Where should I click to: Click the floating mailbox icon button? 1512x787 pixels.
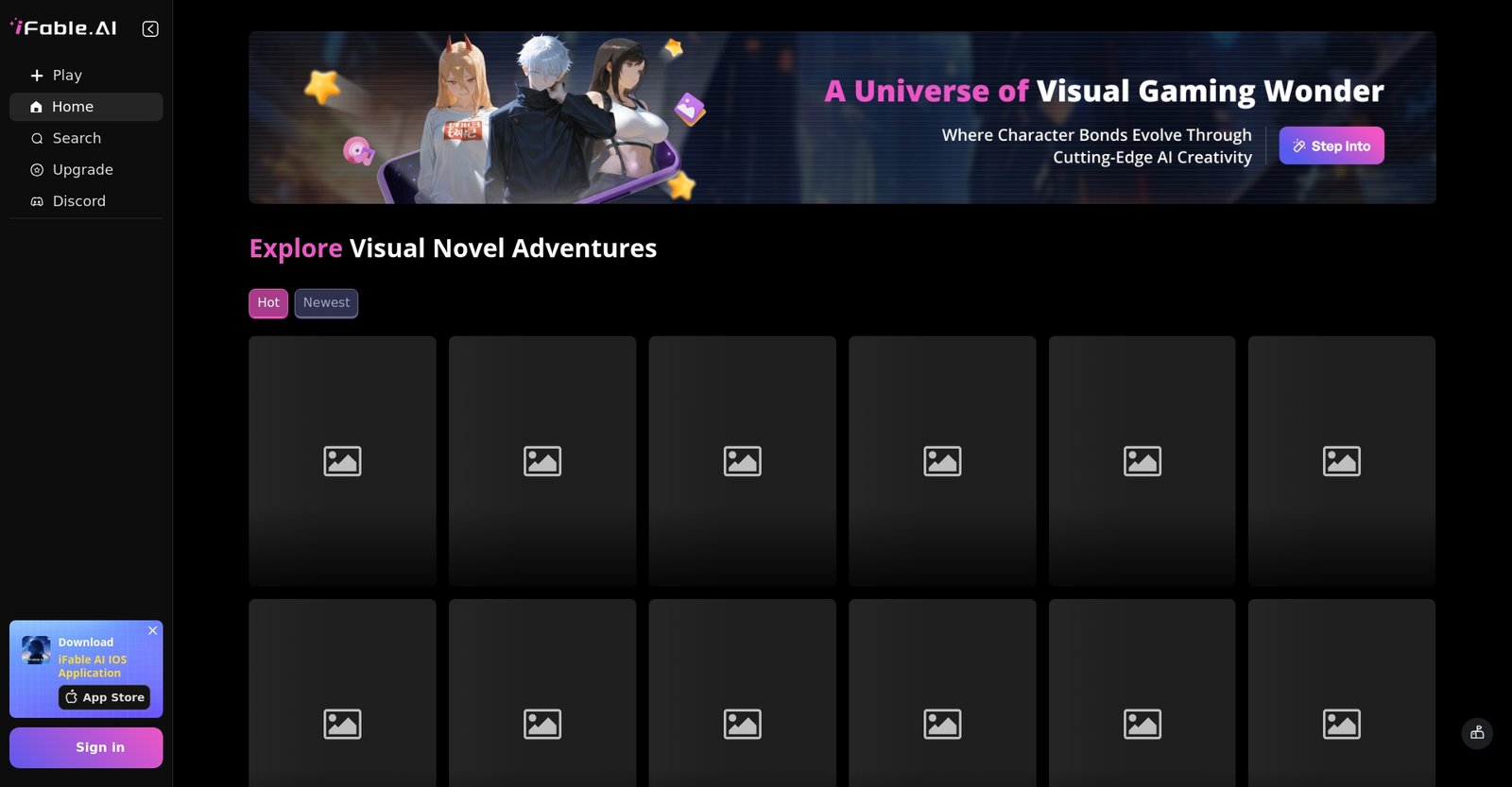click(x=1477, y=733)
